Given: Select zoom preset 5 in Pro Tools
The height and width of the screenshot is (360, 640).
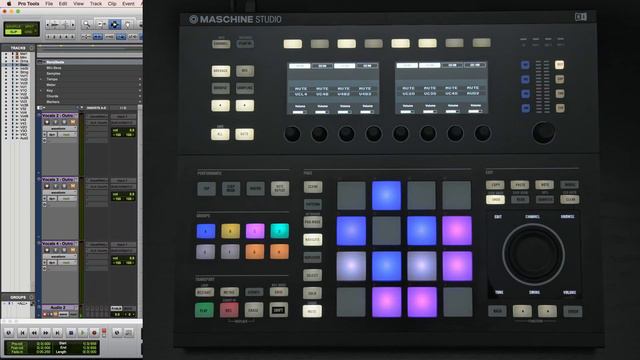Looking at the screenshot, I should coord(73,37).
